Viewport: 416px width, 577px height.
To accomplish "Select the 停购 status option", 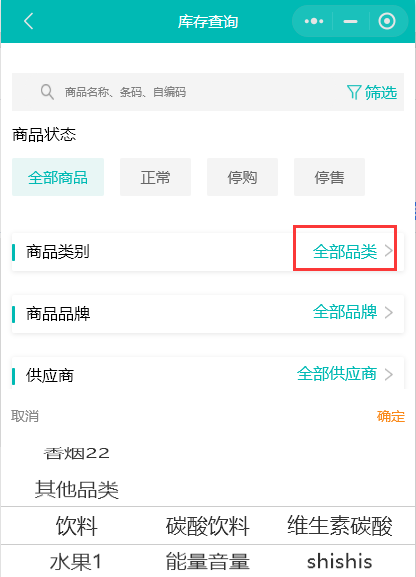I will (242, 177).
